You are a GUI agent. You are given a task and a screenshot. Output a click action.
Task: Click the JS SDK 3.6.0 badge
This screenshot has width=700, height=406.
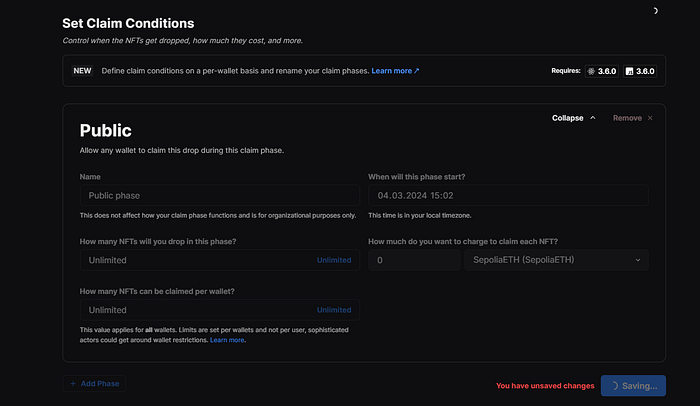pyautogui.click(x=640, y=71)
